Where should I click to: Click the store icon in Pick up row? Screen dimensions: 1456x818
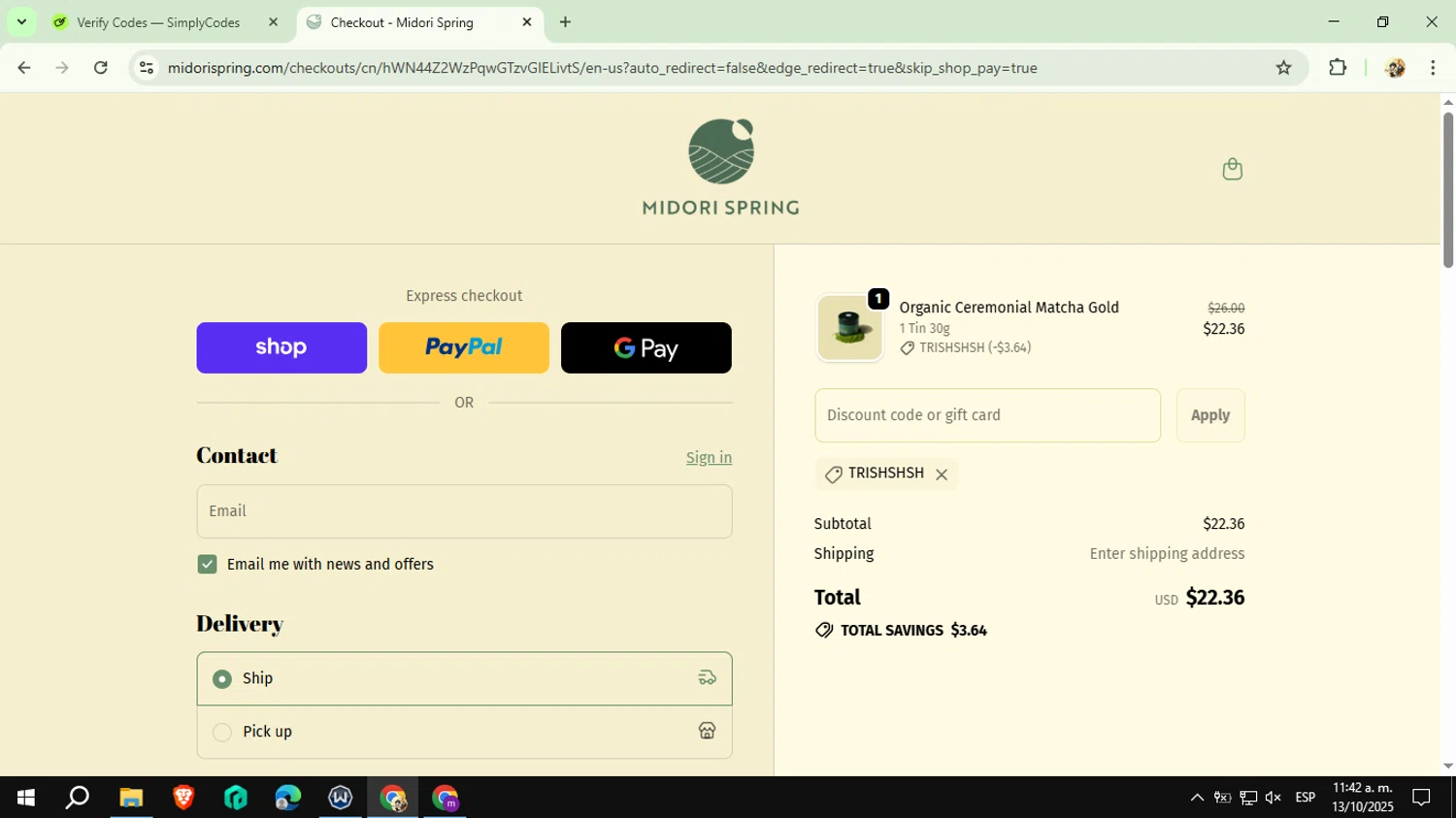tap(707, 732)
